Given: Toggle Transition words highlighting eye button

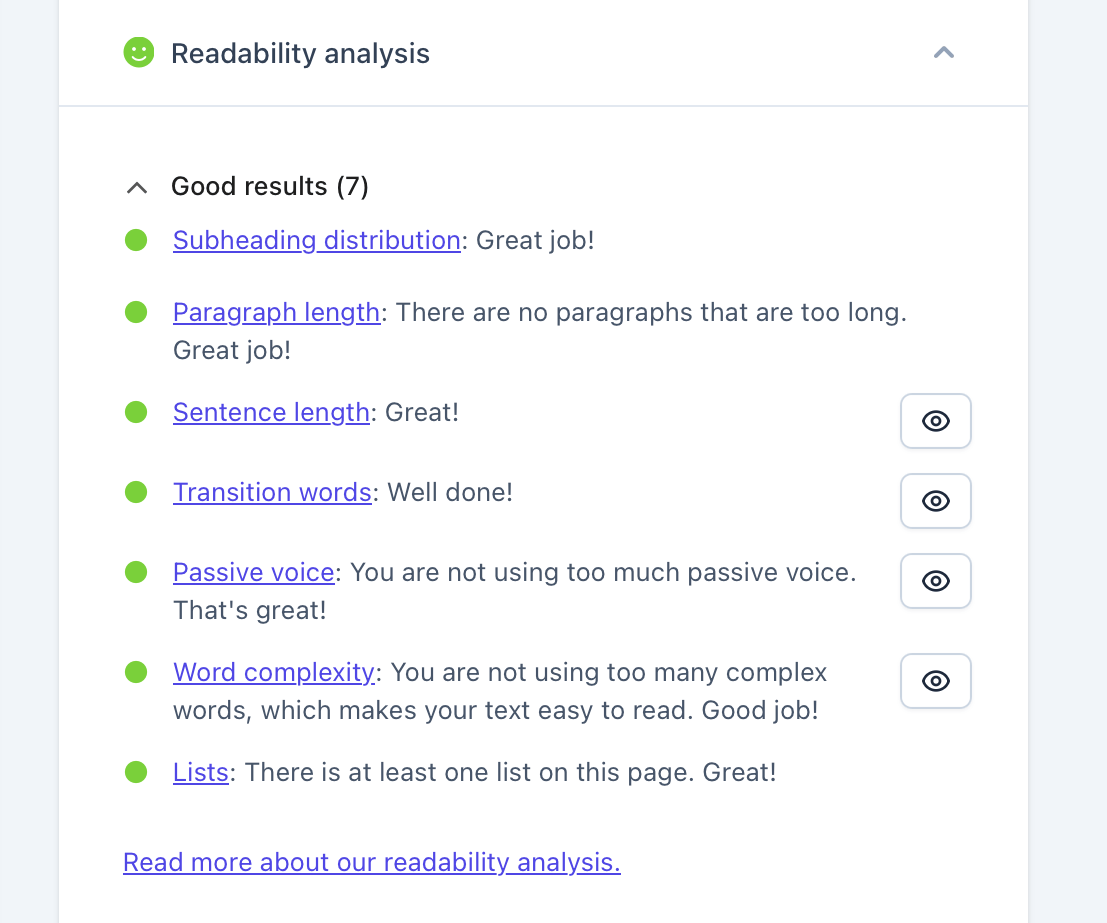Looking at the screenshot, I should [935, 501].
